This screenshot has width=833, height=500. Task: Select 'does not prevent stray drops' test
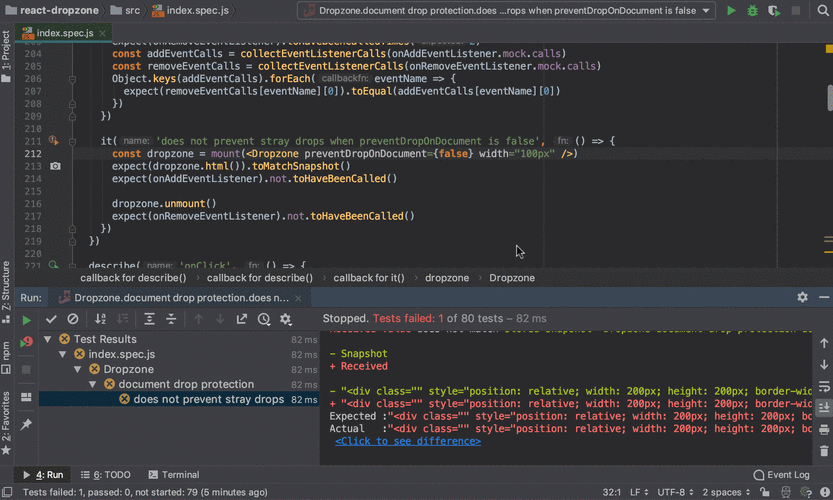179,399
